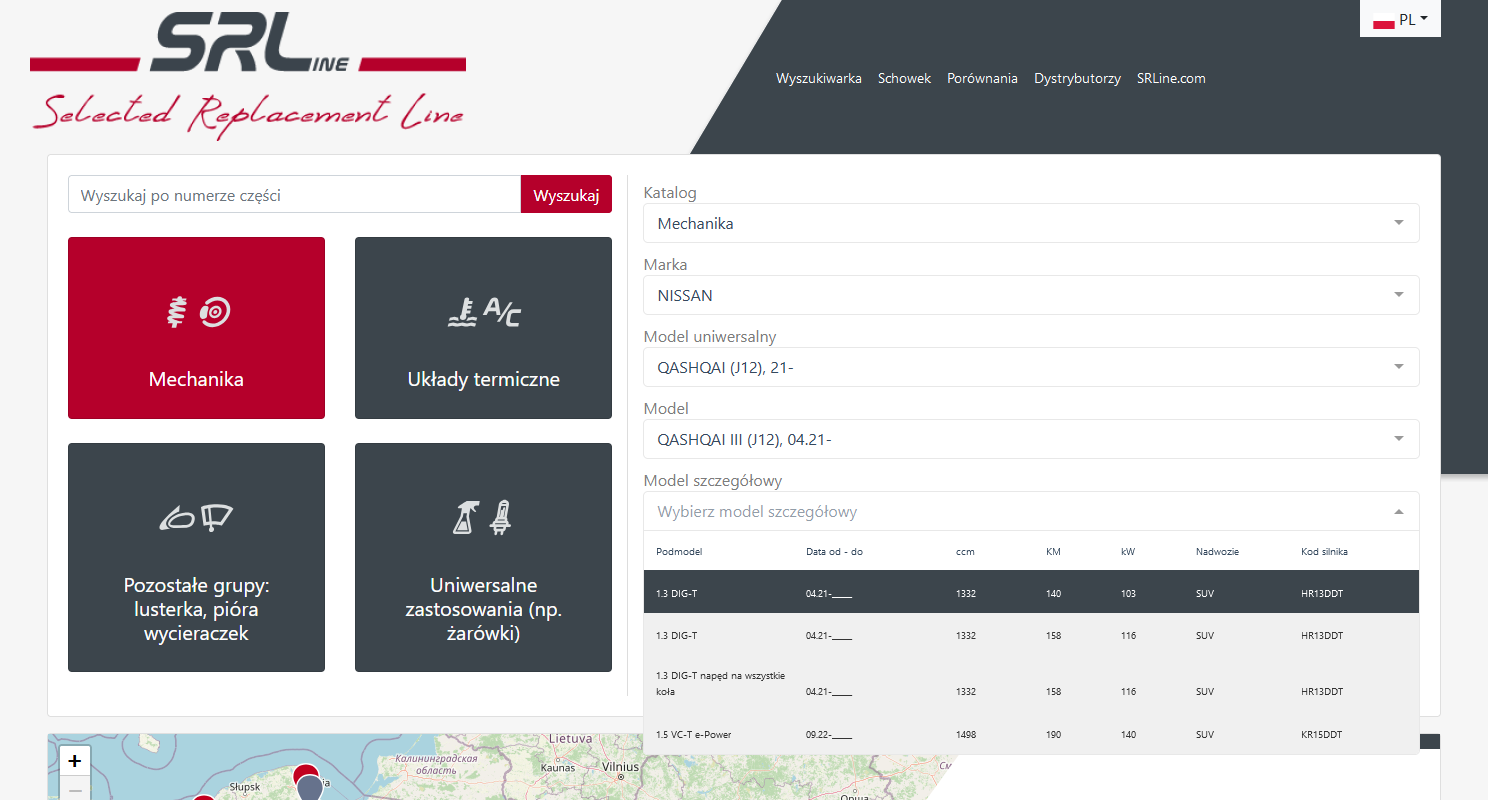The image size is (1488, 800).
Task: Click the Kod silnika column header
Action: (x=1324, y=552)
